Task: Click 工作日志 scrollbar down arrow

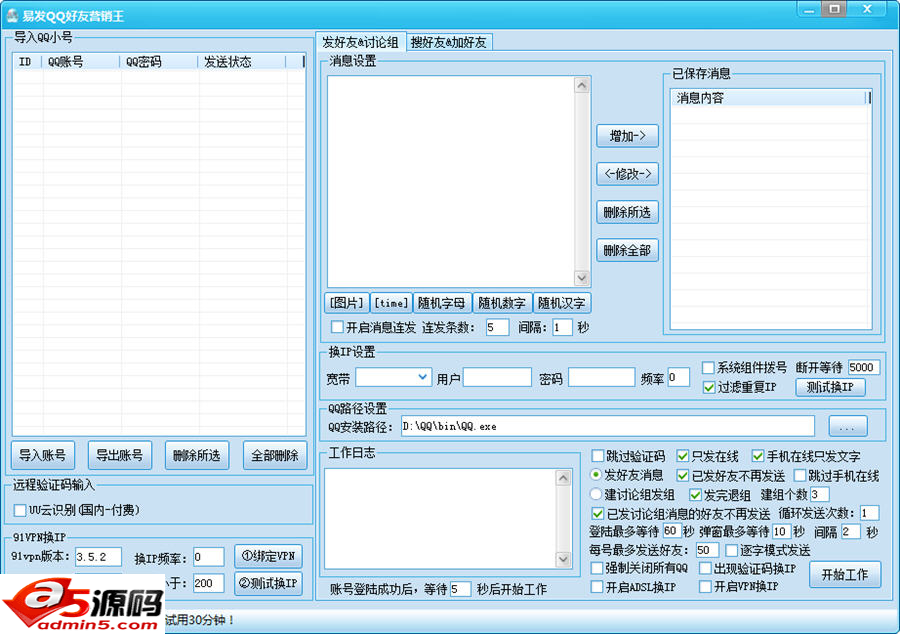Action: pos(563,559)
